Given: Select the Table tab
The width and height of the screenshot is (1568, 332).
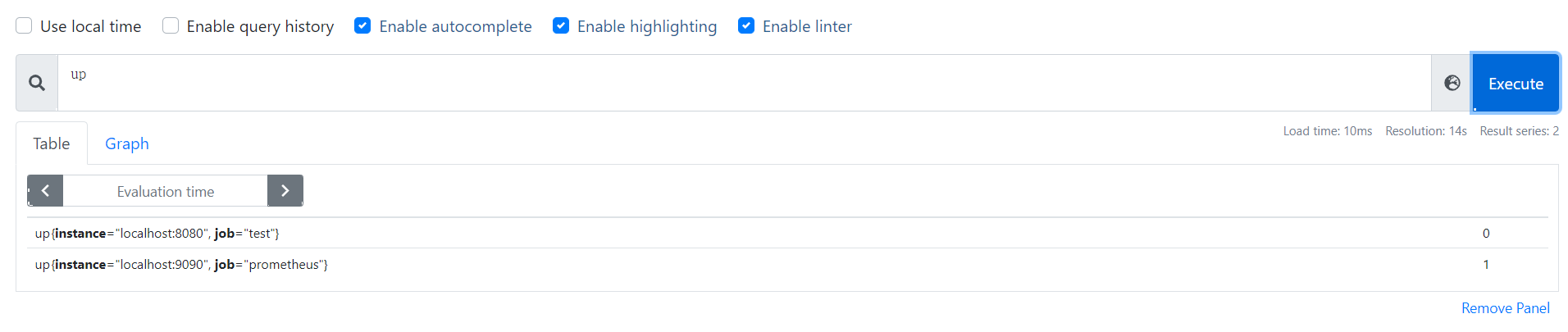Looking at the screenshot, I should point(51,143).
